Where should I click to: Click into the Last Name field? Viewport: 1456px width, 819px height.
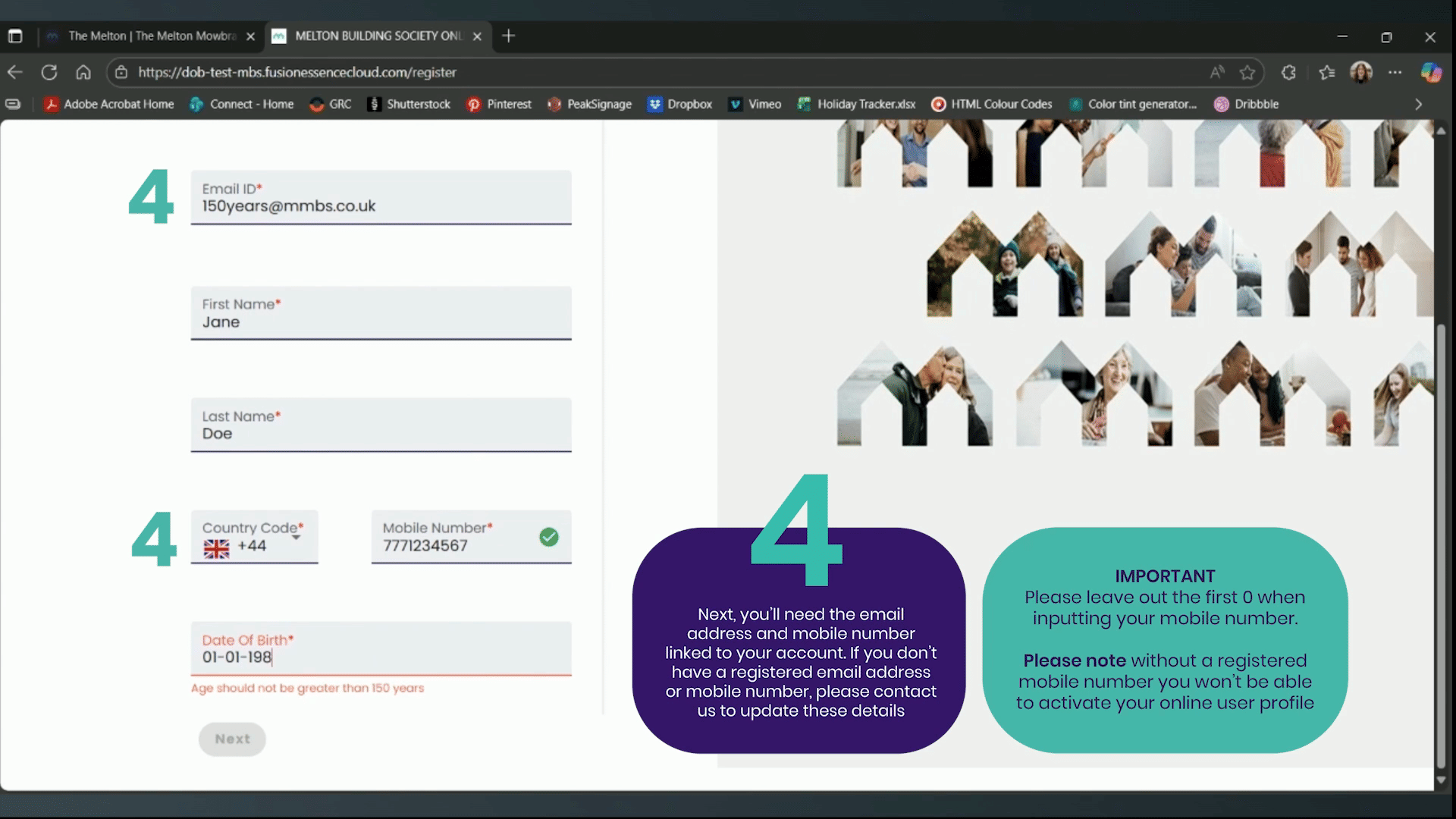click(381, 425)
